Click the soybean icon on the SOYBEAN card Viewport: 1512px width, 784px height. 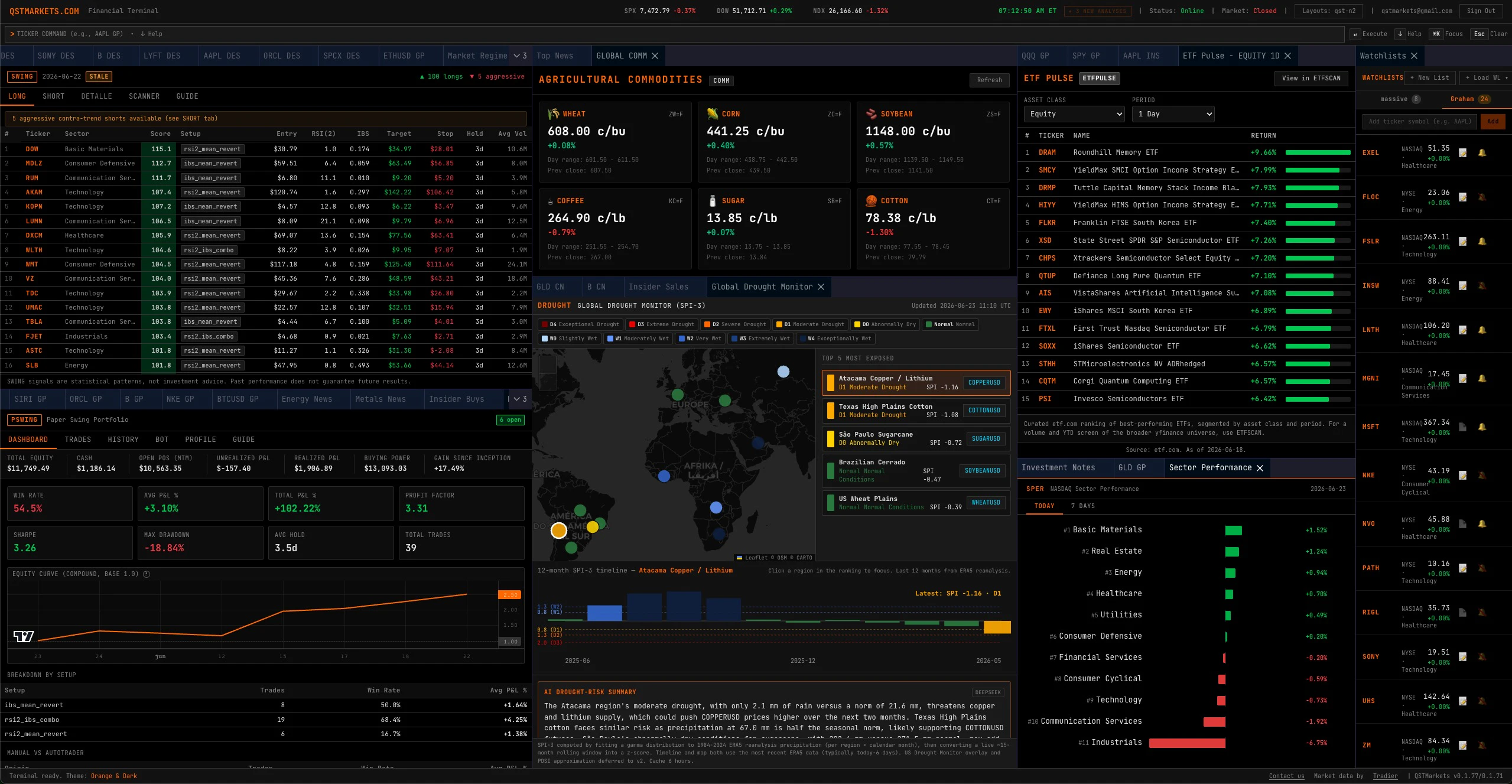(872, 114)
